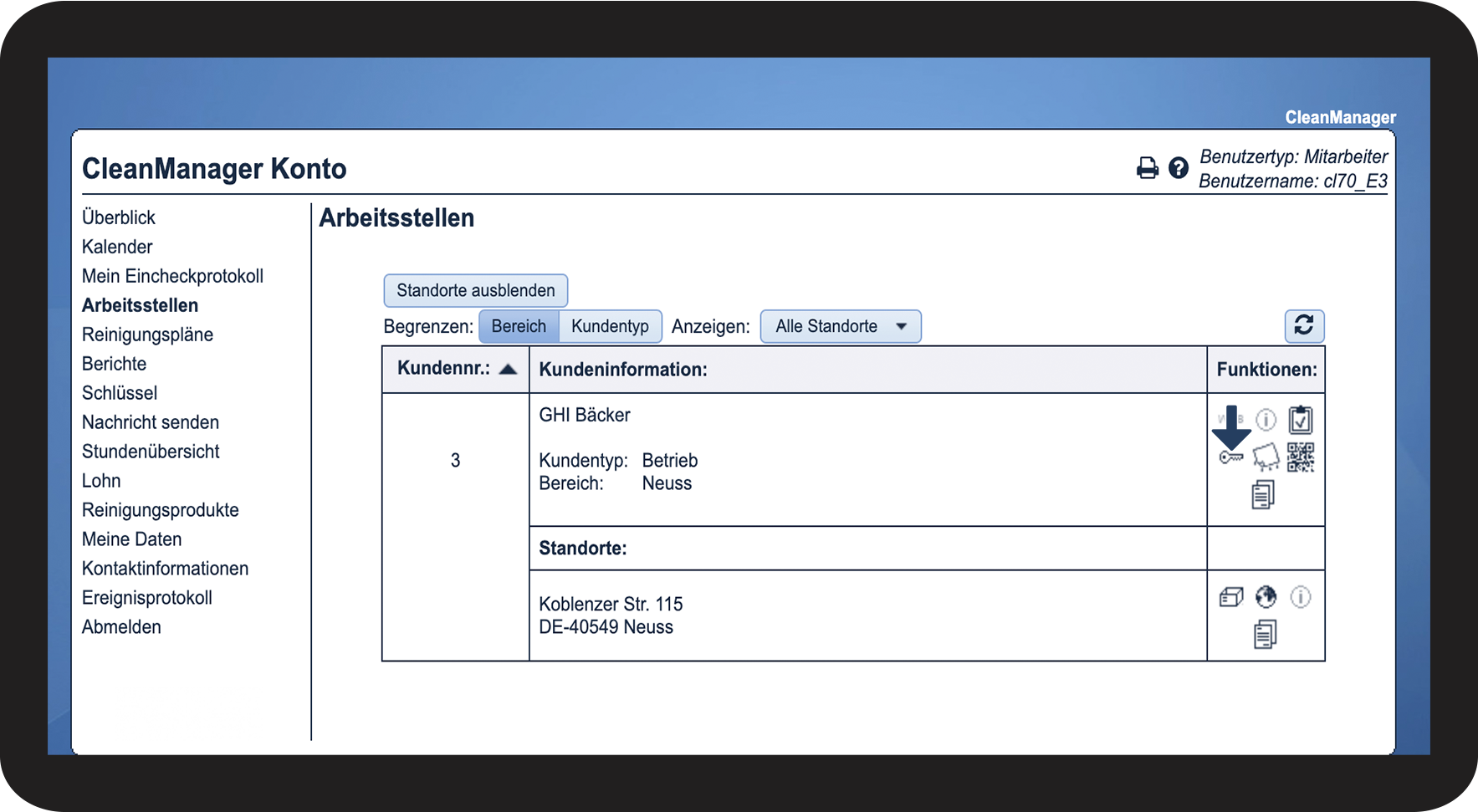This screenshot has height=812, width=1478.
Task: Click the address line Koblenzer Str. 115
Action: [x=611, y=604]
